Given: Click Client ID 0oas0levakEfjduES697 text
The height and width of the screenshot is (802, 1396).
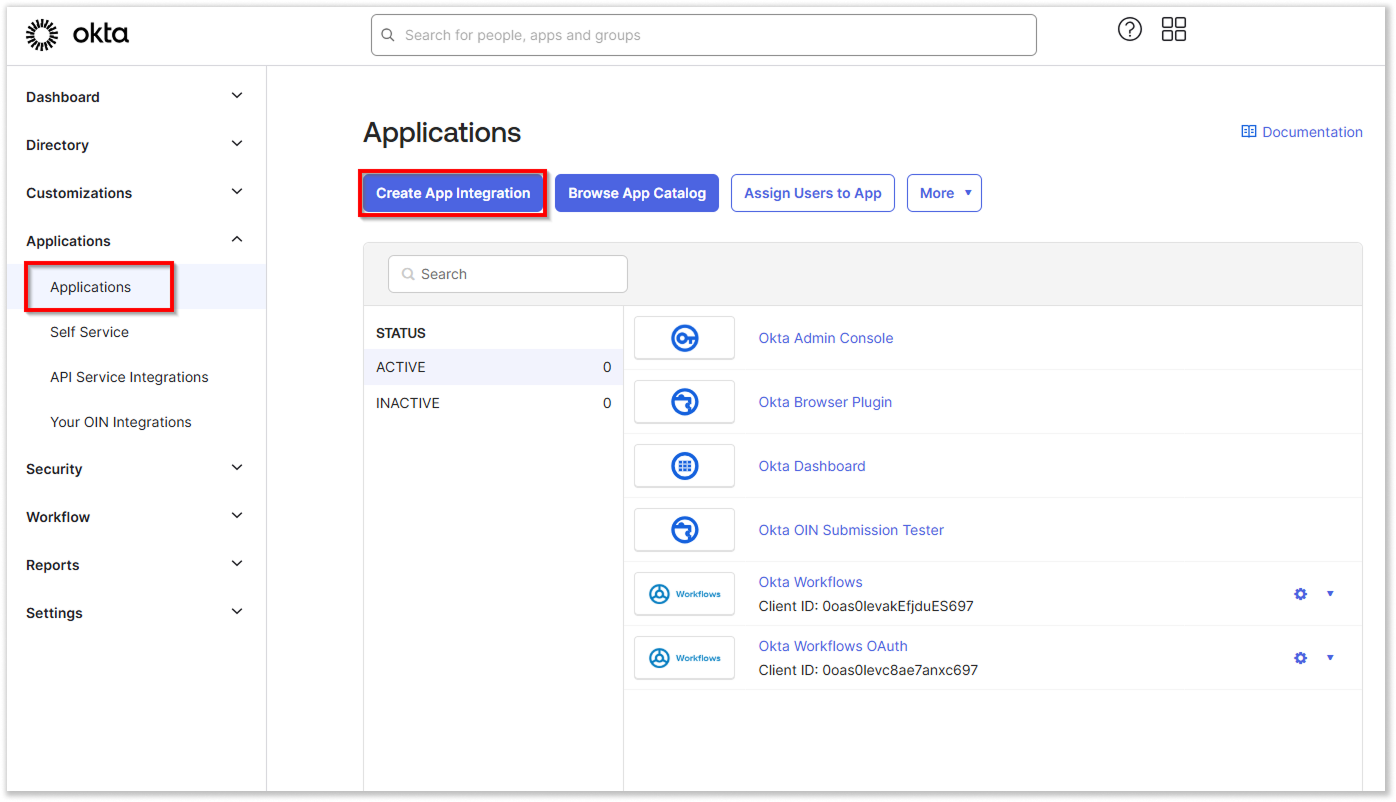Looking at the screenshot, I should (866, 606).
